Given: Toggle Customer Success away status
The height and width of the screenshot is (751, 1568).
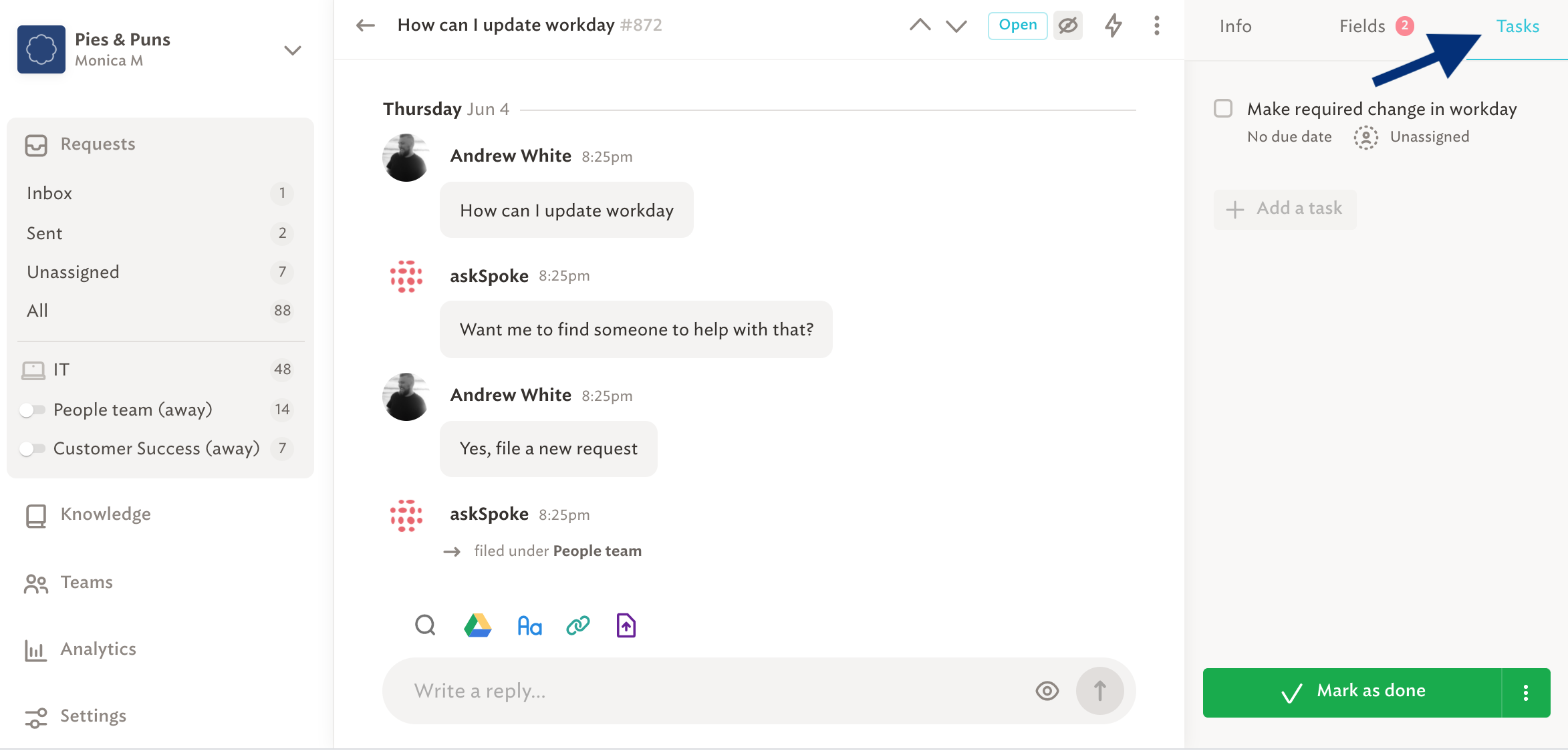Looking at the screenshot, I should click(31, 448).
